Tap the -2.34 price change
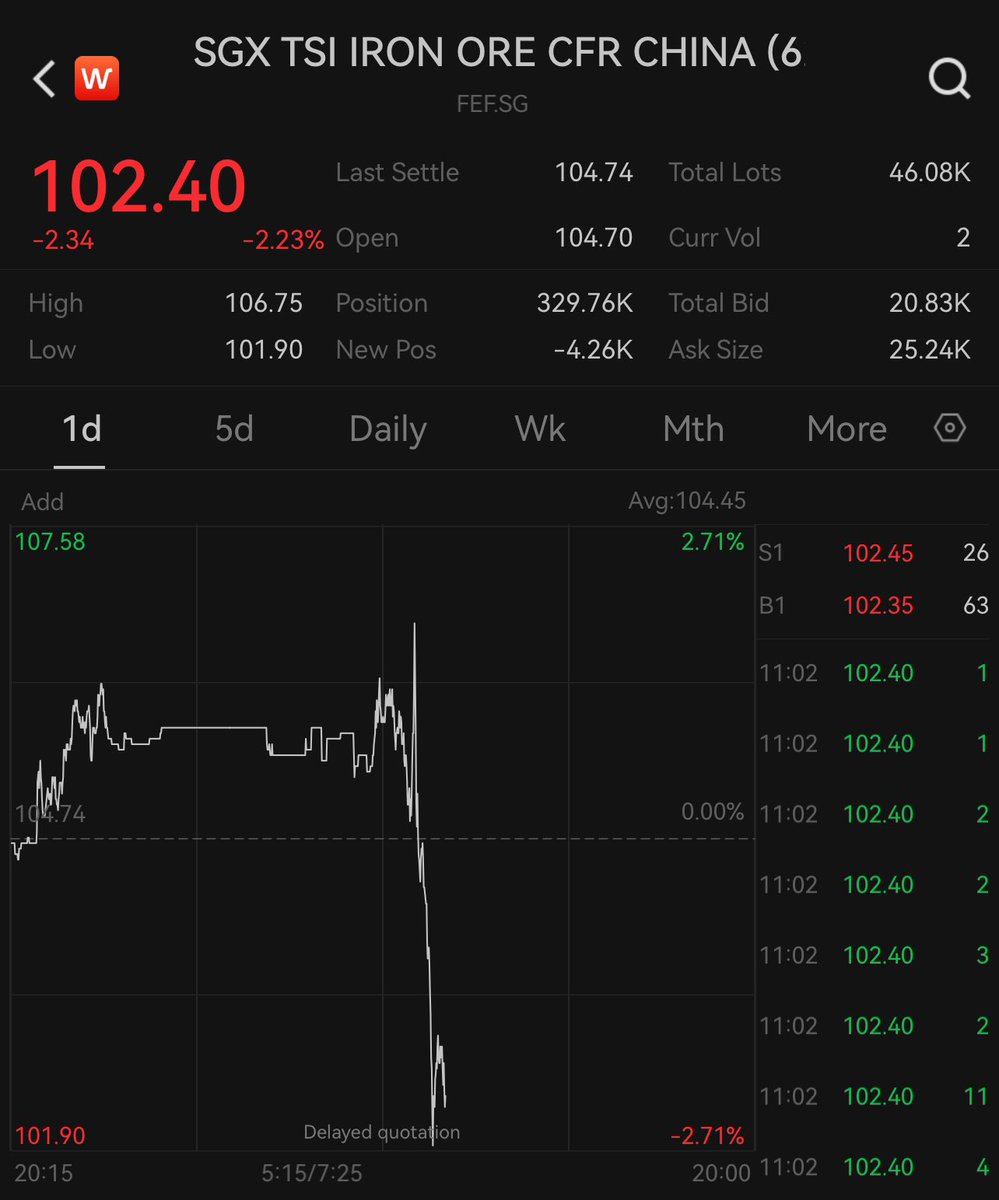The image size is (999, 1200). [62, 240]
